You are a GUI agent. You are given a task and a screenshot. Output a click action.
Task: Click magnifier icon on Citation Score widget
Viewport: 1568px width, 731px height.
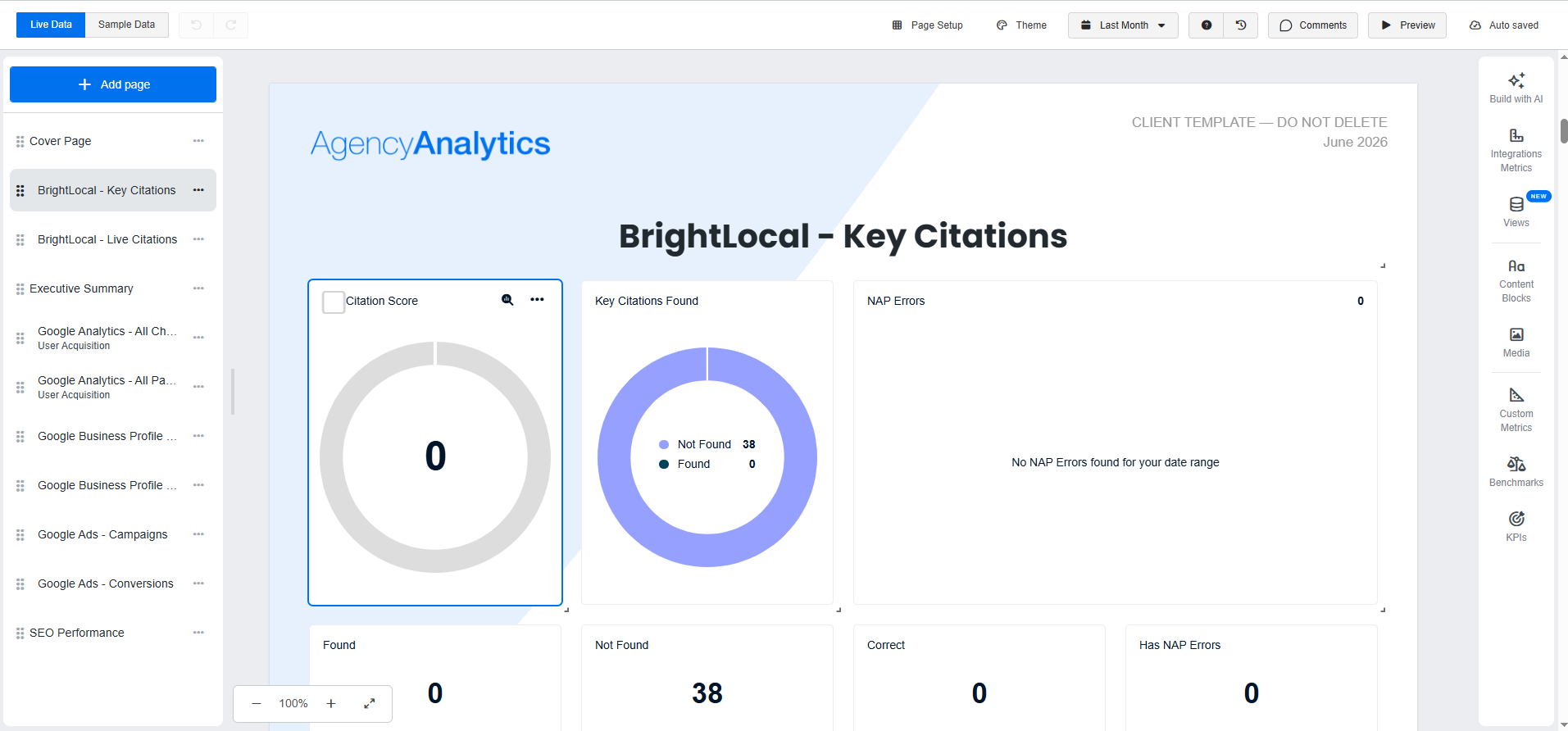pos(507,300)
